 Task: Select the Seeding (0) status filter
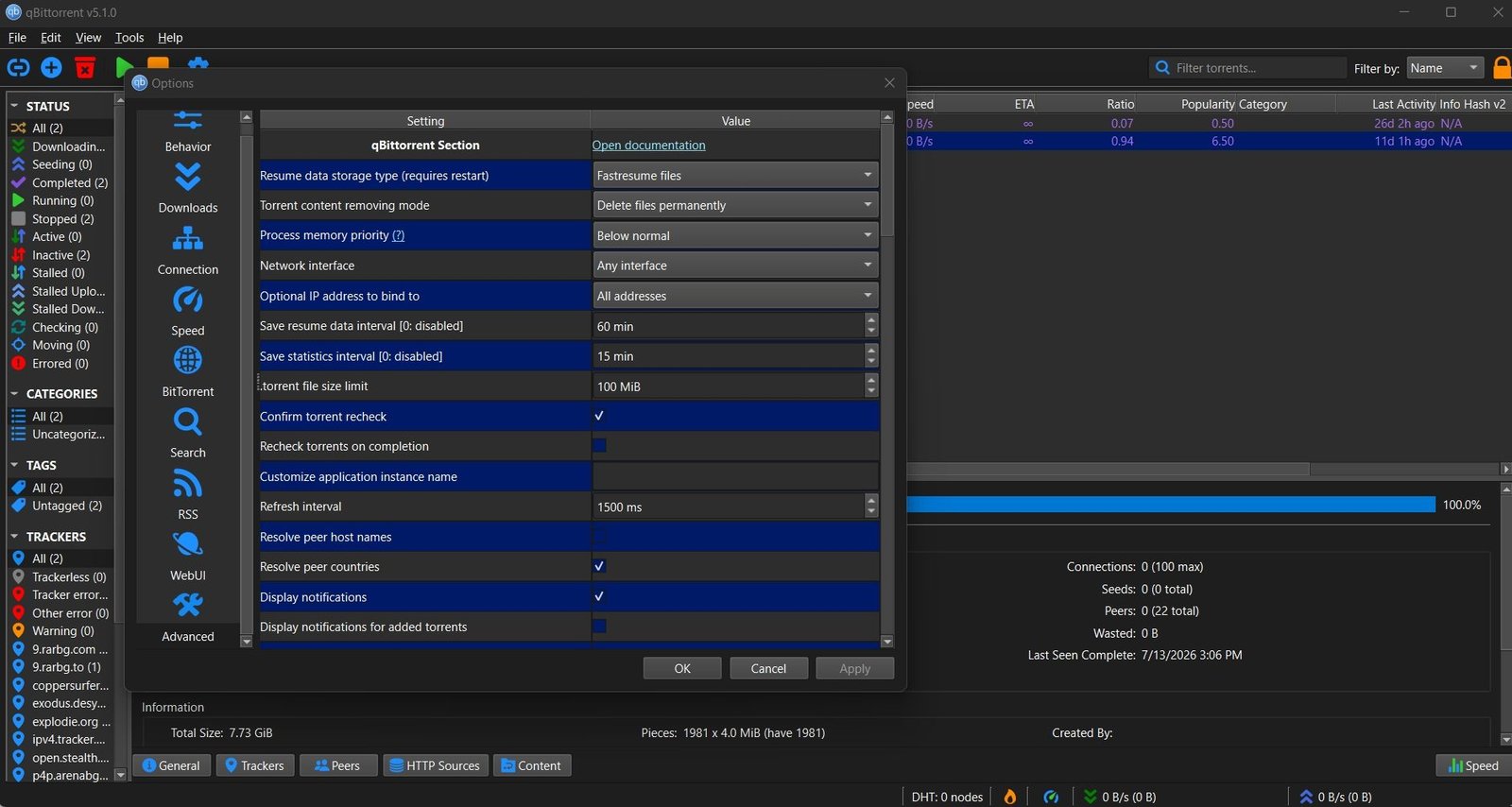(x=61, y=164)
